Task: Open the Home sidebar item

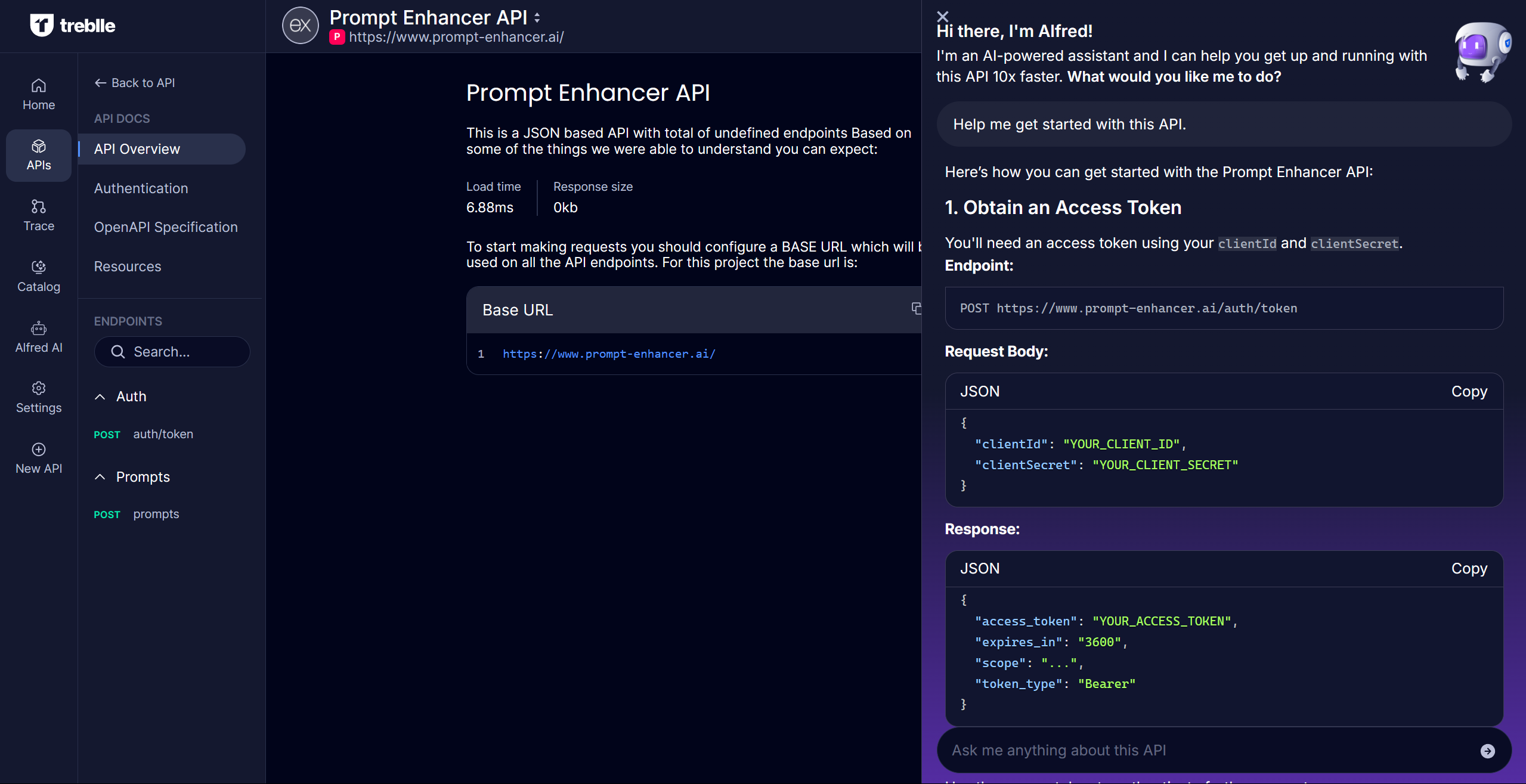Action: click(x=39, y=95)
